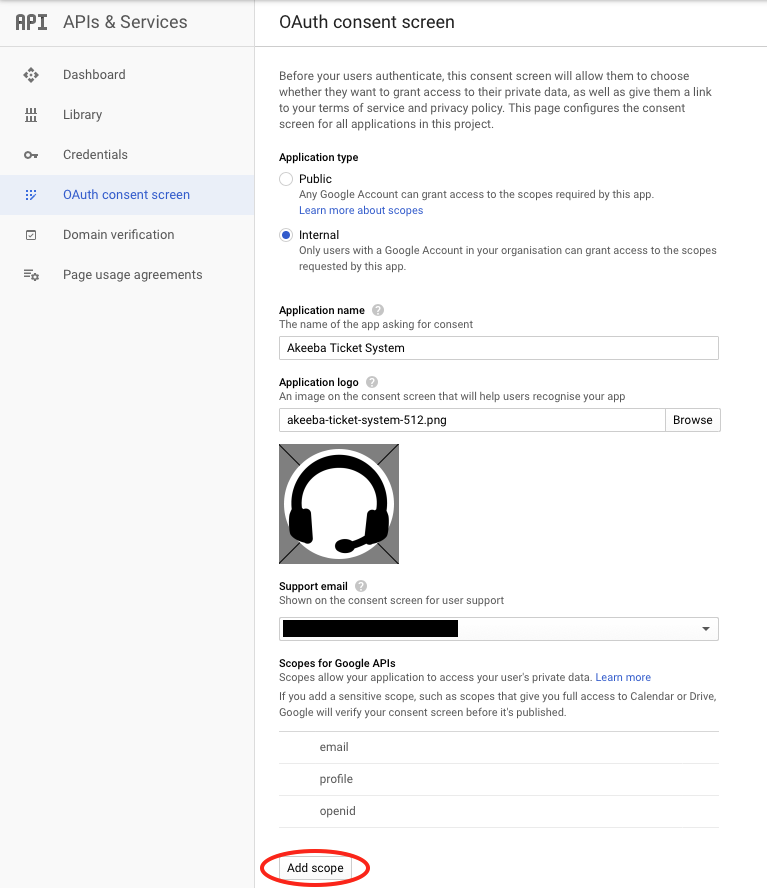Image resolution: width=767 pixels, height=888 pixels.
Task: Click the Dashboard sidebar icon
Action: click(x=31, y=75)
